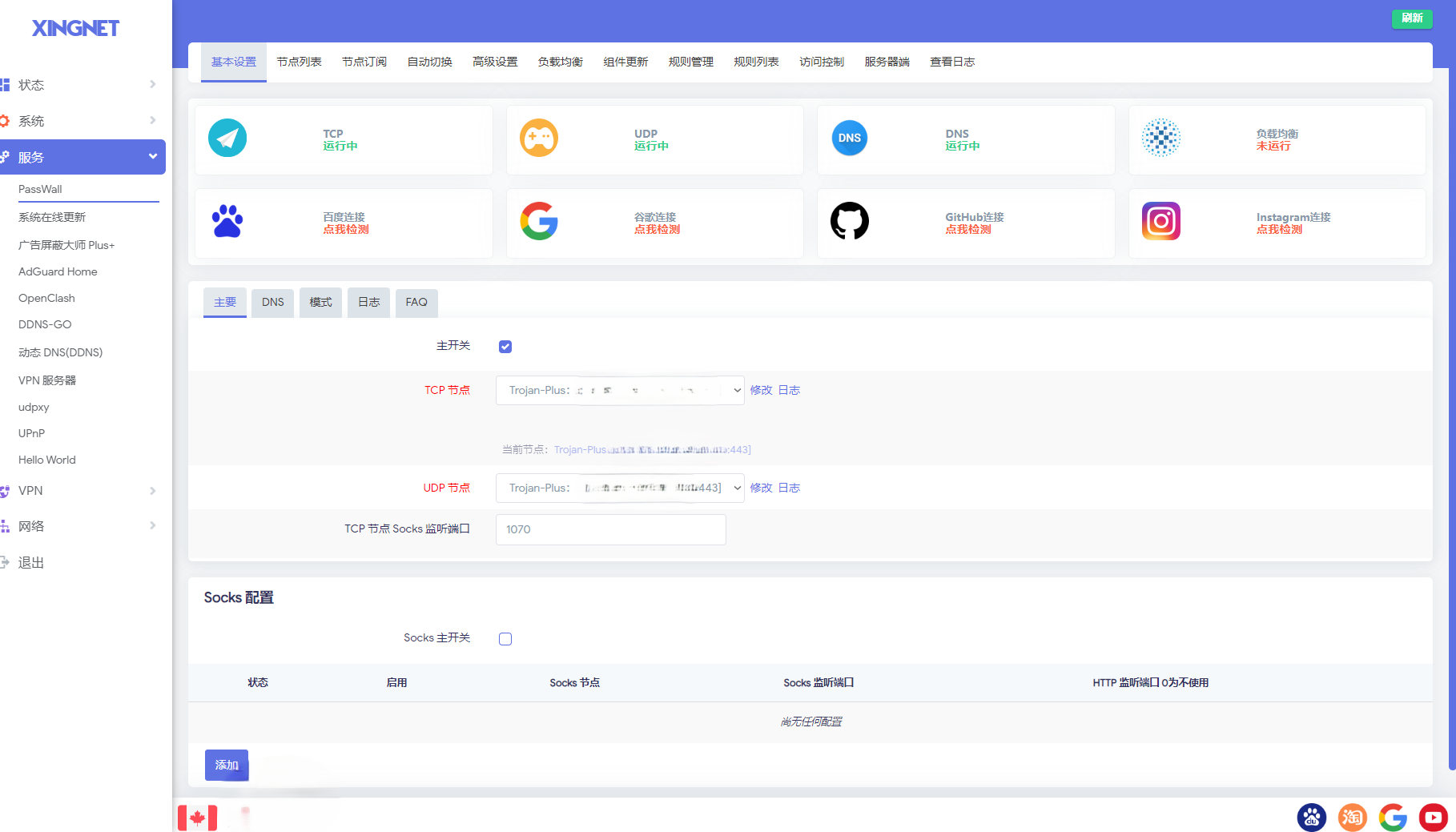This screenshot has width=1456, height=832.
Task: Switch to the 节点订阅 tab
Action: tap(364, 62)
